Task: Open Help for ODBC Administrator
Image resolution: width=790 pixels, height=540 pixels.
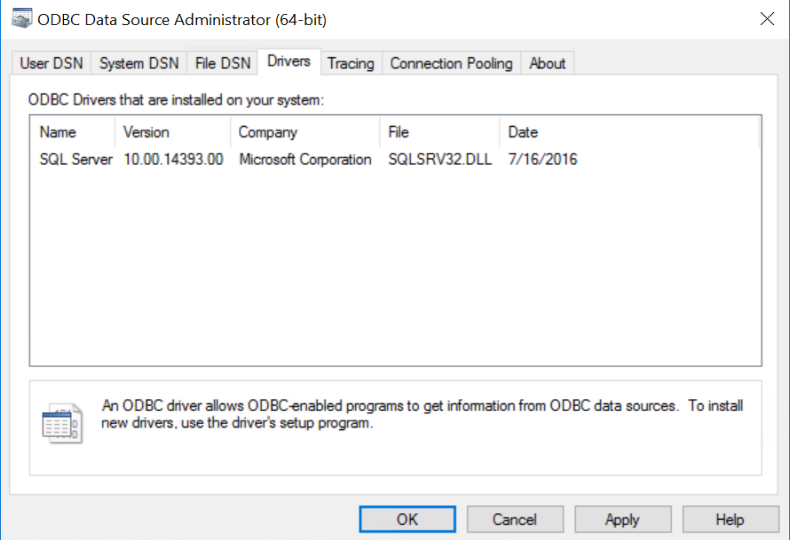Action: [x=731, y=519]
